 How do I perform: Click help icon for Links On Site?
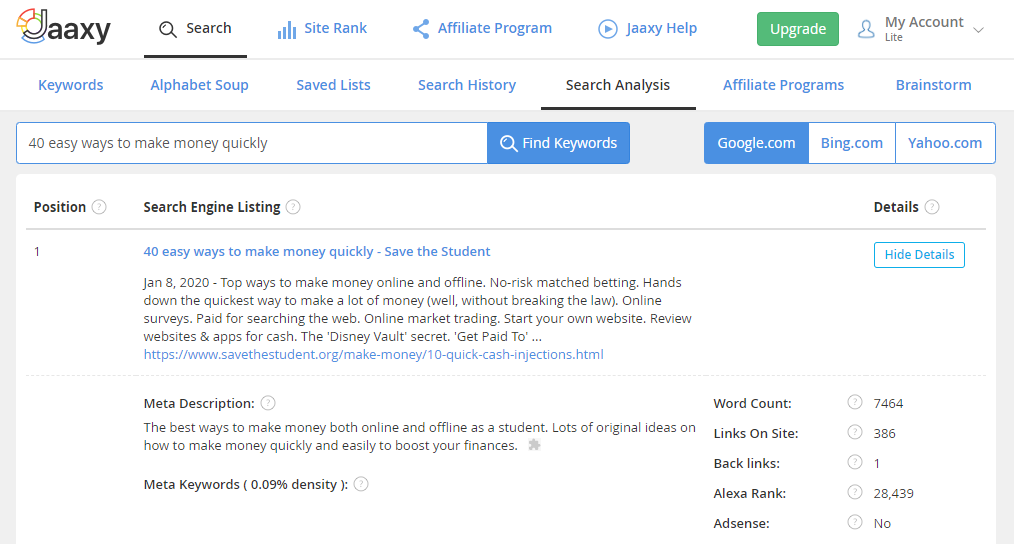click(x=855, y=432)
